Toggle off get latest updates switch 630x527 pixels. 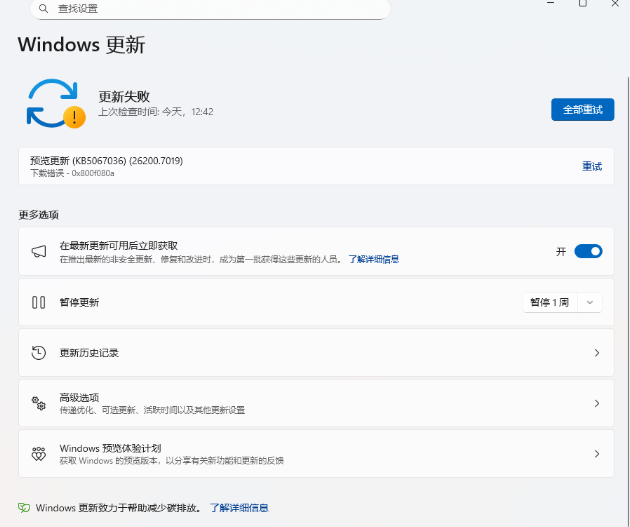pyautogui.click(x=588, y=251)
